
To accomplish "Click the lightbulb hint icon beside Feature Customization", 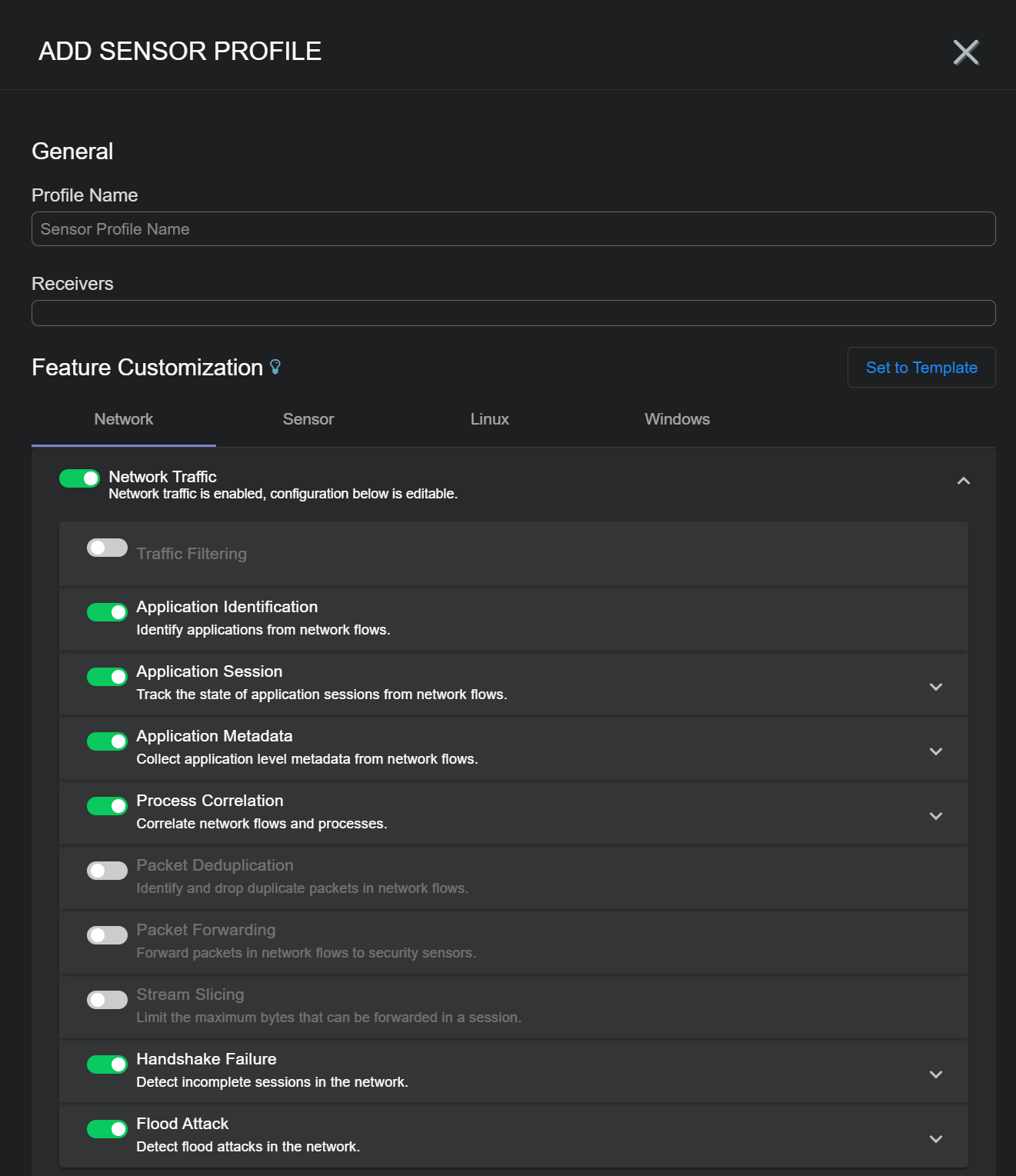I will (275, 368).
